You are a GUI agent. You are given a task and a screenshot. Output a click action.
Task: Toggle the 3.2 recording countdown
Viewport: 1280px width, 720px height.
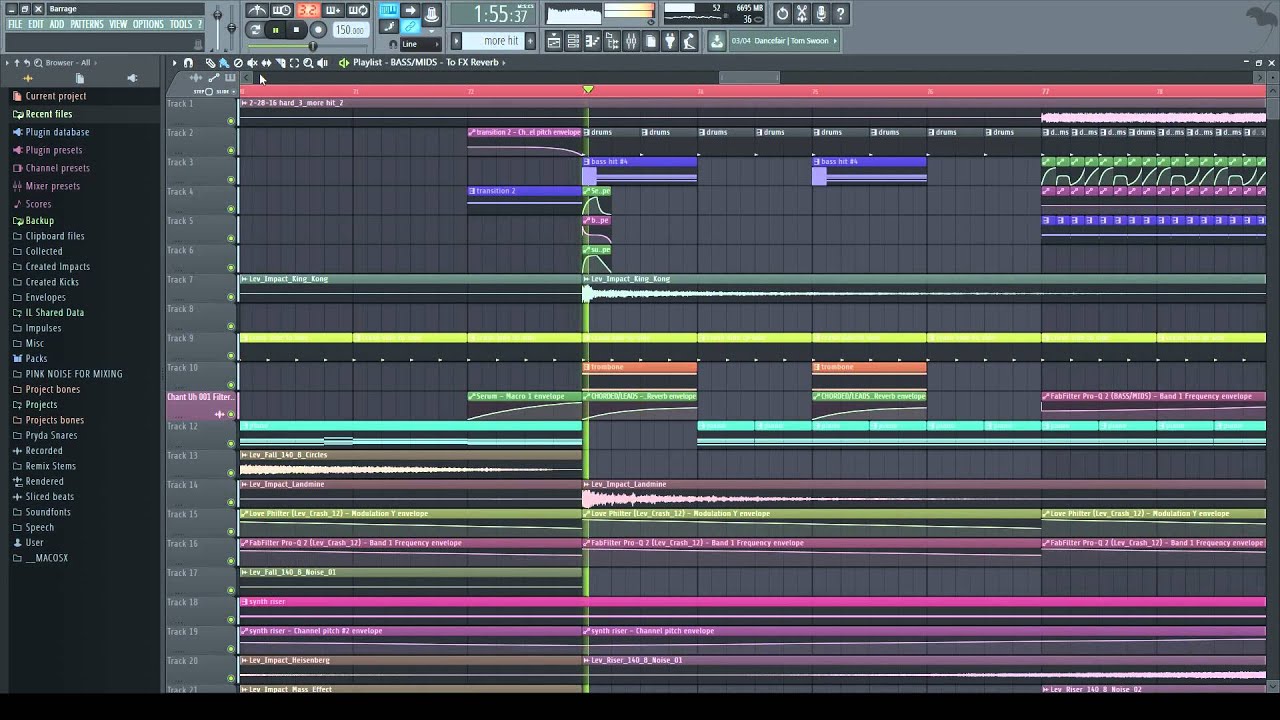coord(308,10)
